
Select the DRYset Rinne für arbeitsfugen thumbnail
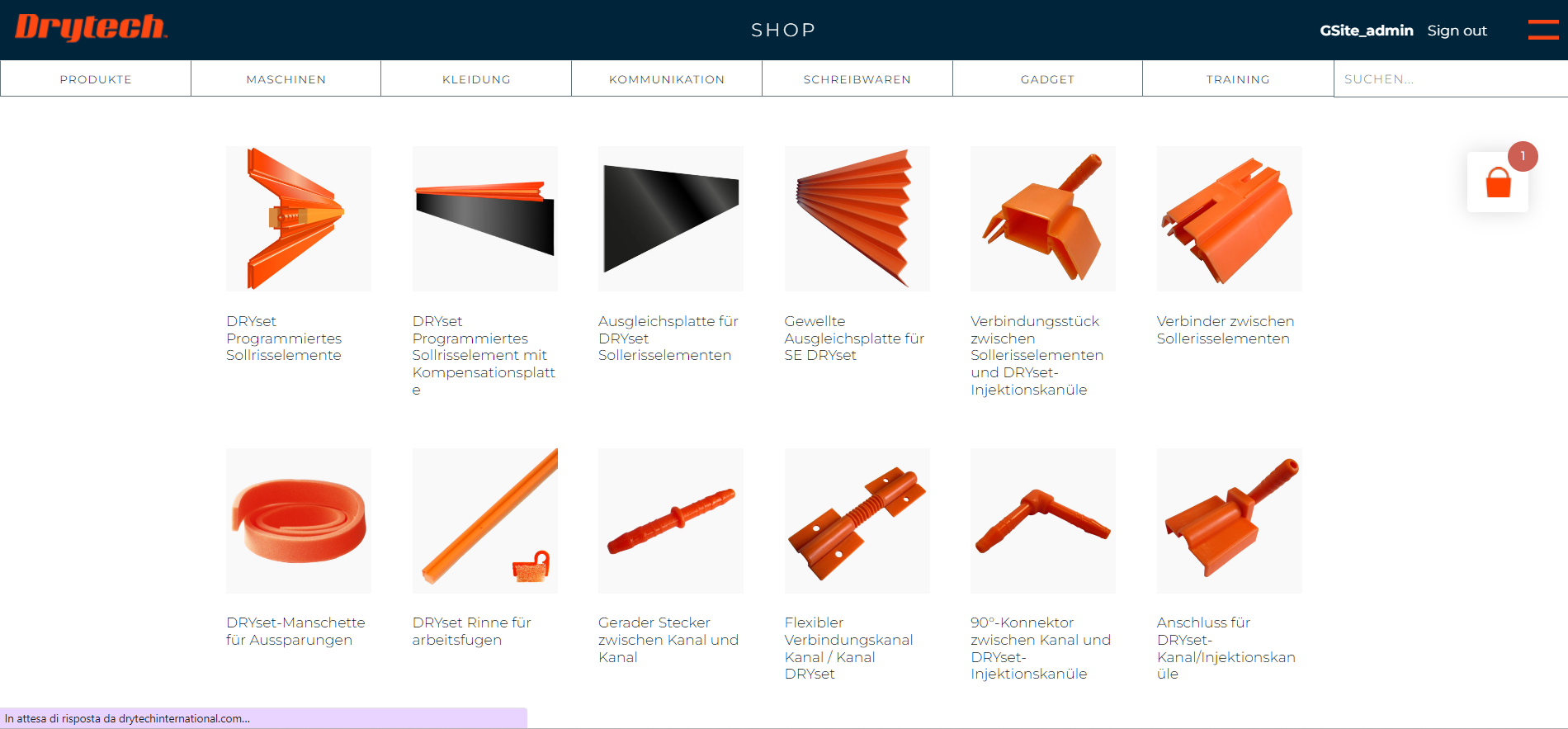click(x=485, y=521)
